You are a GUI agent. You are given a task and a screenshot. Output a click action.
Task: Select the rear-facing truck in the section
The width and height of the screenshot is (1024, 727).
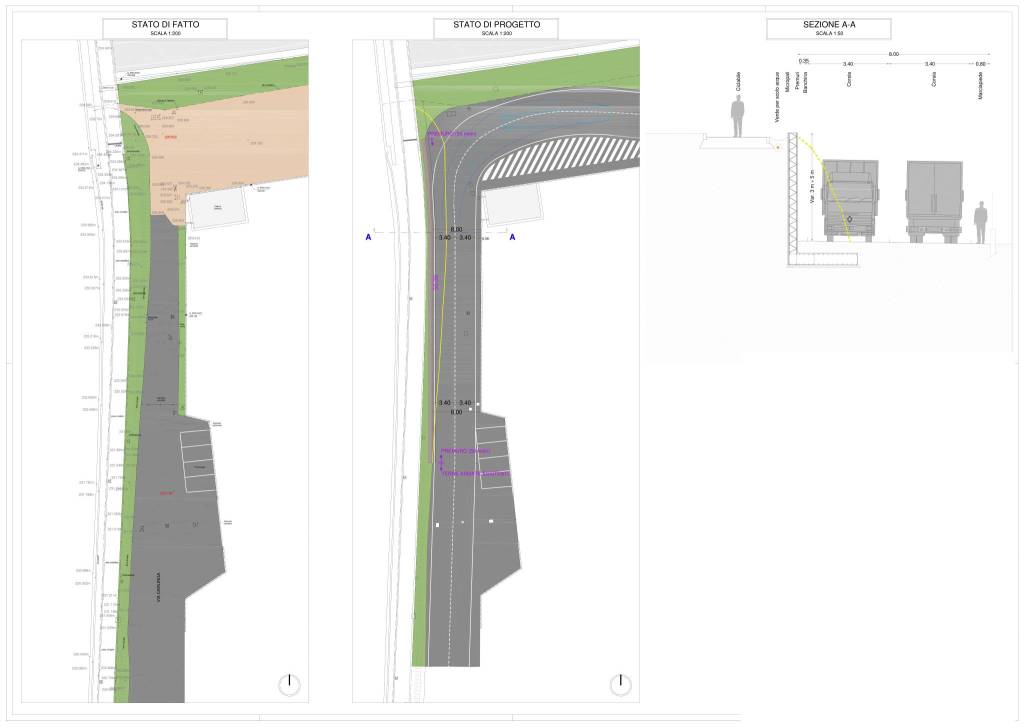coord(934,201)
